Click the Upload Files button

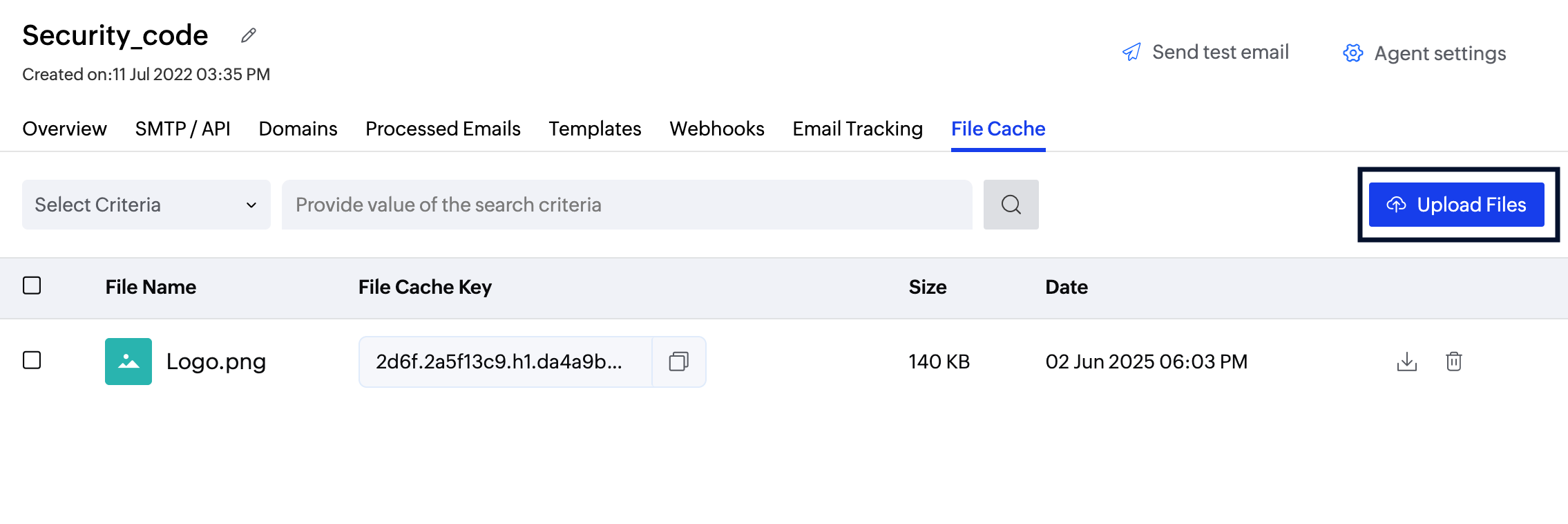[1456, 204]
